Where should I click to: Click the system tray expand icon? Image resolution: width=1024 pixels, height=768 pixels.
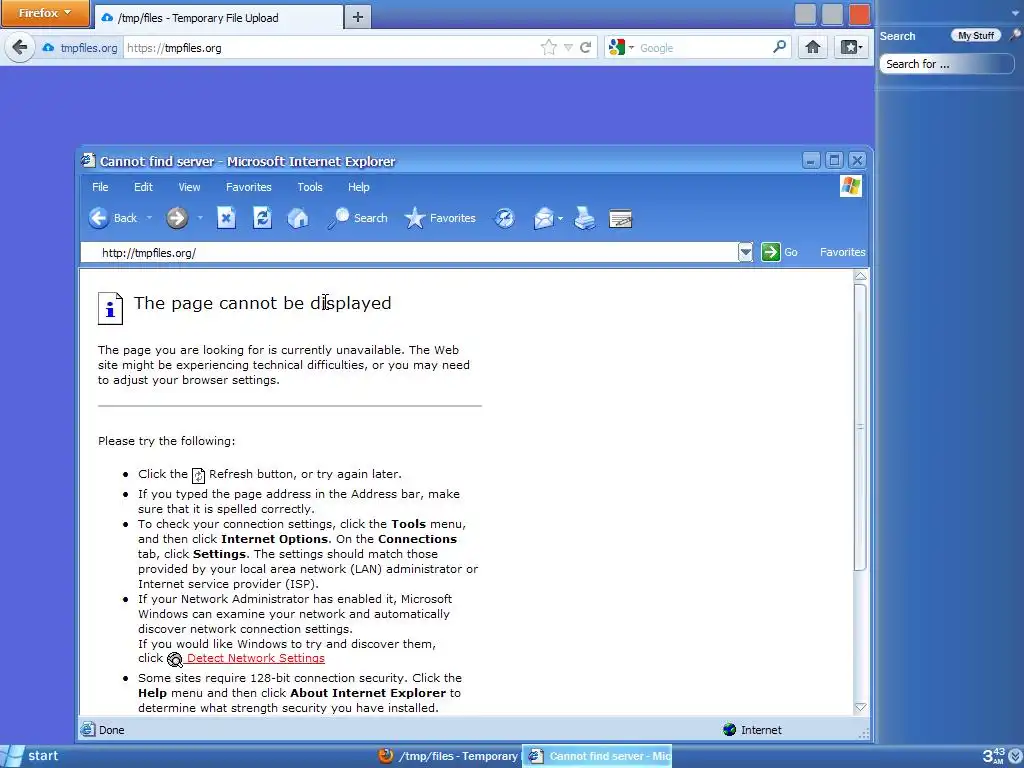[x=1016, y=756]
